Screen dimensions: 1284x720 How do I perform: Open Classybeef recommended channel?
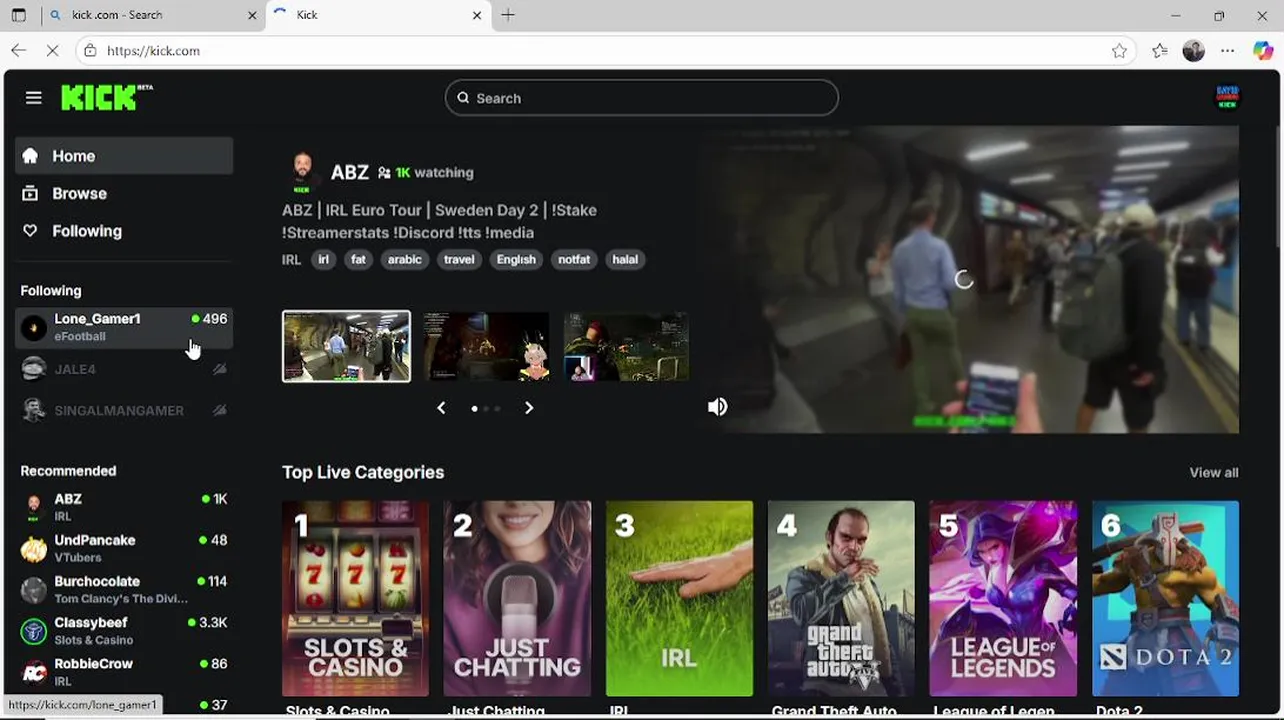click(x=124, y=630)
